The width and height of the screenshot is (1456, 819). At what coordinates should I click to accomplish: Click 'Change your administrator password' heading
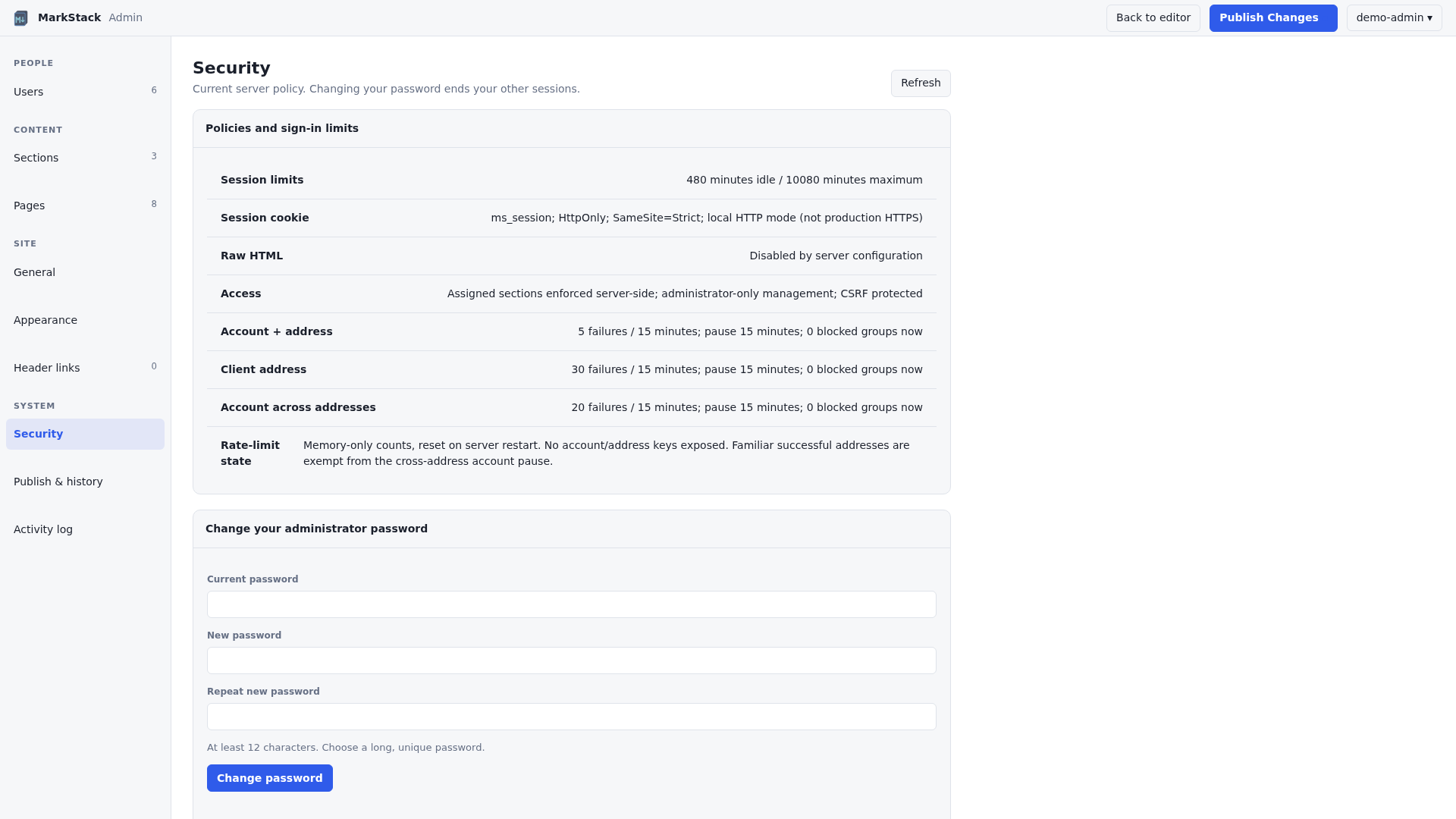(316, 529)
